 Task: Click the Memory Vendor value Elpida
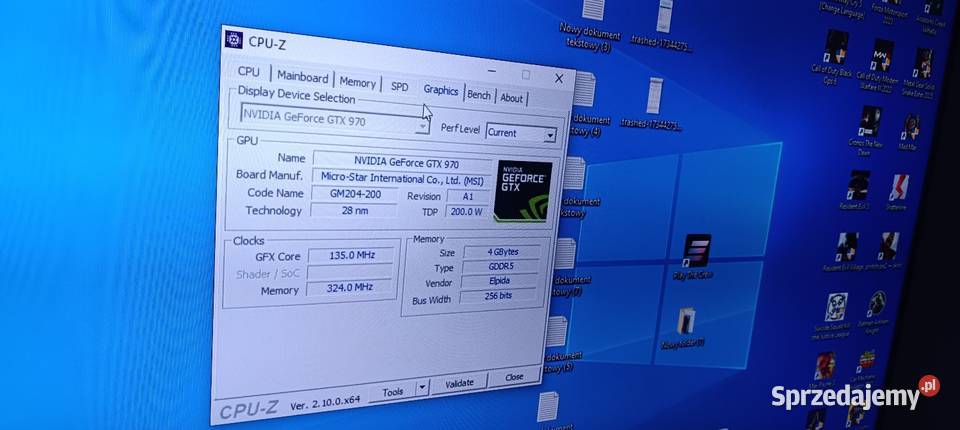pyautogui.click(x=500, y=281)
